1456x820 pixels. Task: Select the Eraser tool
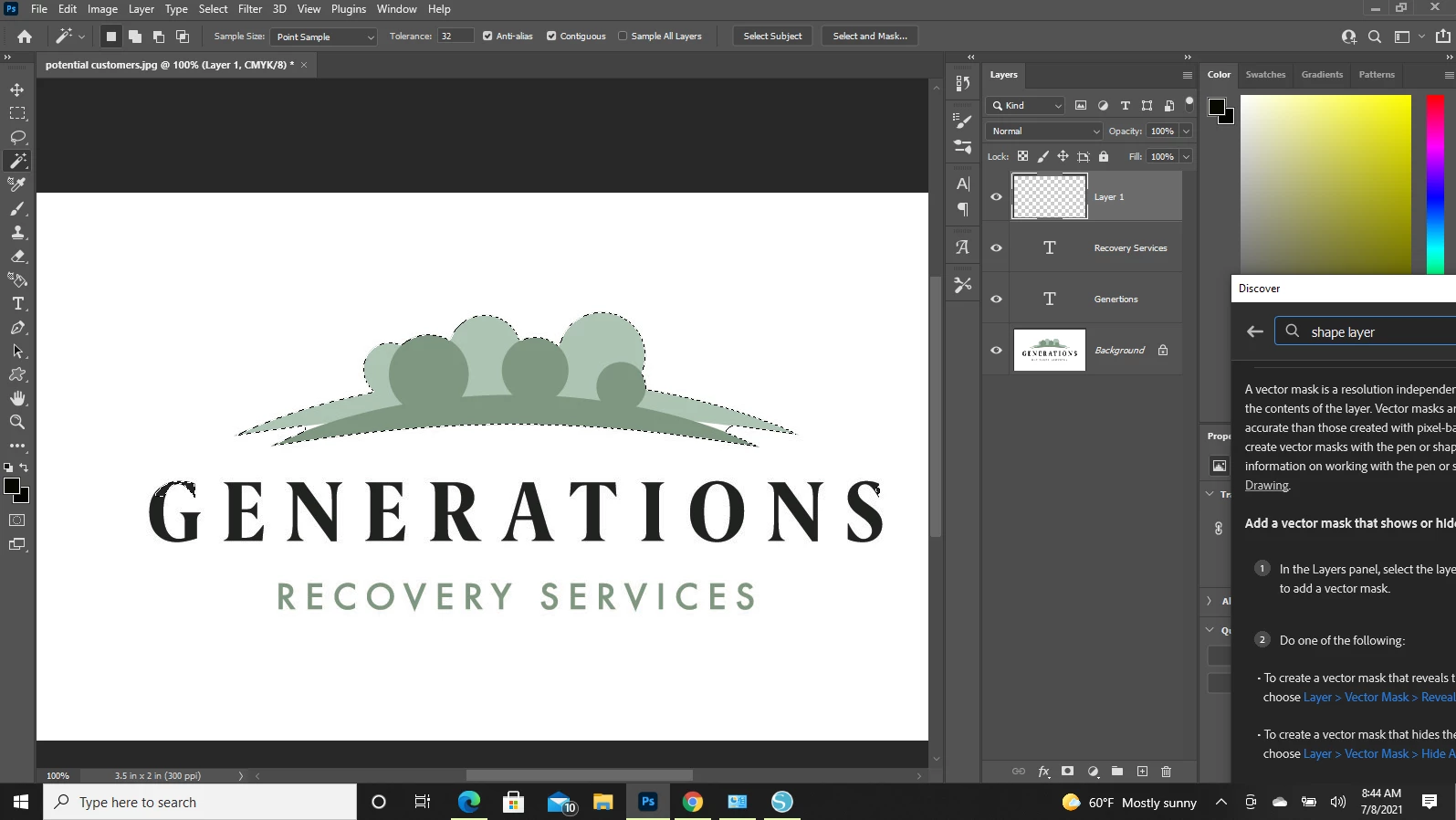[17, 256]
